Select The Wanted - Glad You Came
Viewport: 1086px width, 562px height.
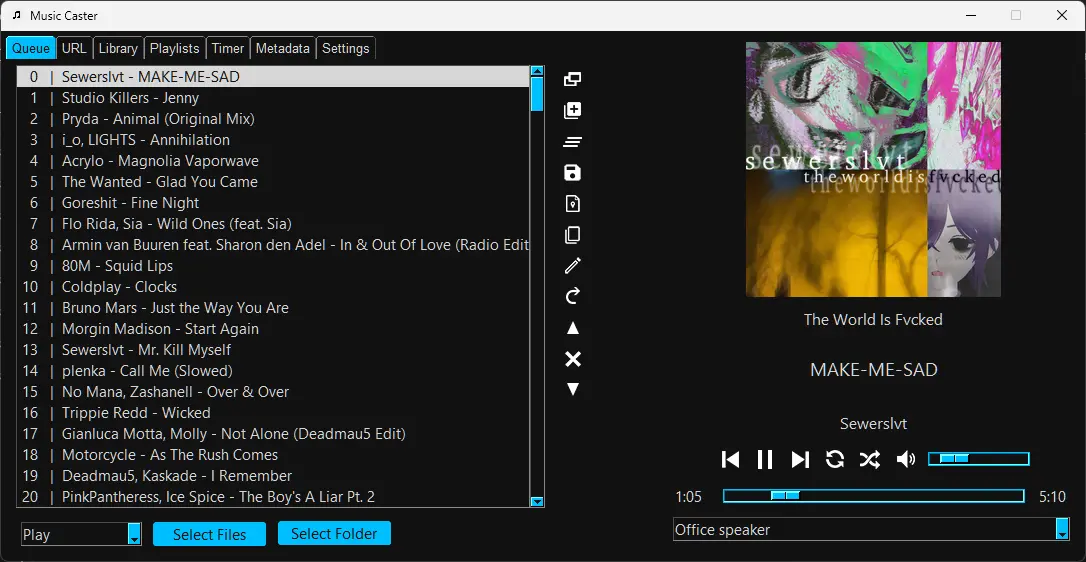(273, 182)
